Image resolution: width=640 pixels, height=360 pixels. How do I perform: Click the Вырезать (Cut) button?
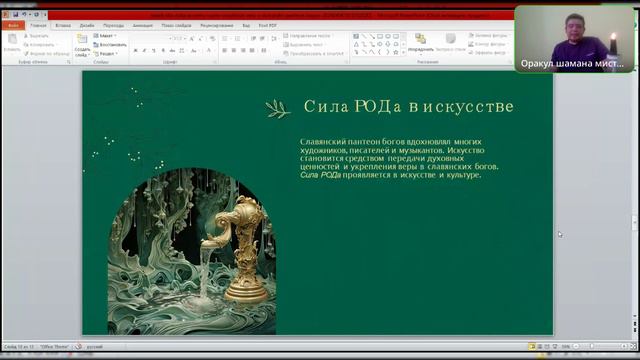(37, 36)
